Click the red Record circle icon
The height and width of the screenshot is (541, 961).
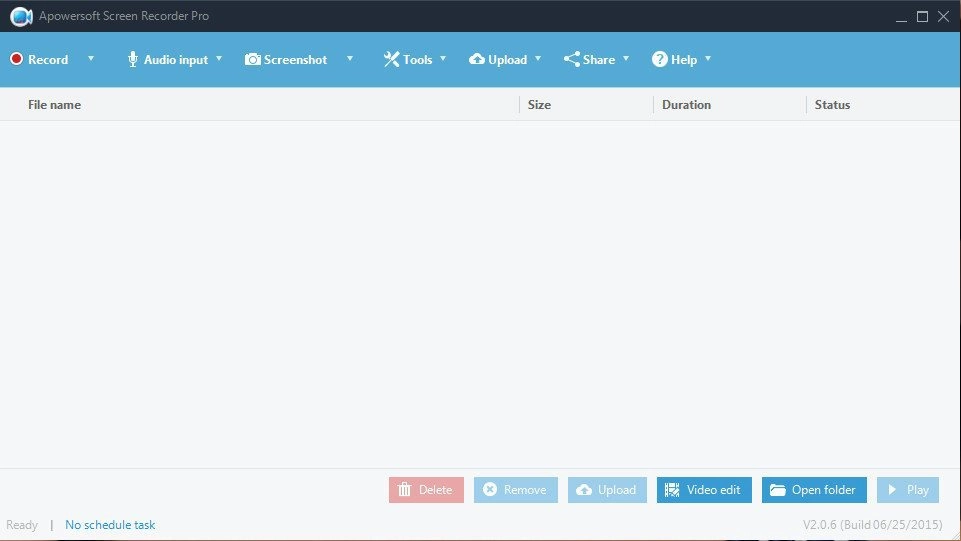(x=17, y=59)
